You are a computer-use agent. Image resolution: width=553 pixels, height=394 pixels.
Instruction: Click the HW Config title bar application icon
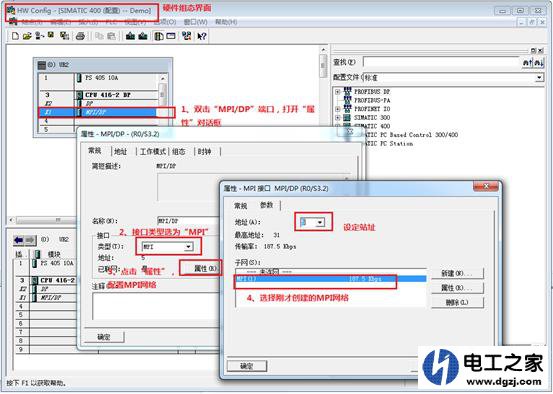click(x=11, y=10)
